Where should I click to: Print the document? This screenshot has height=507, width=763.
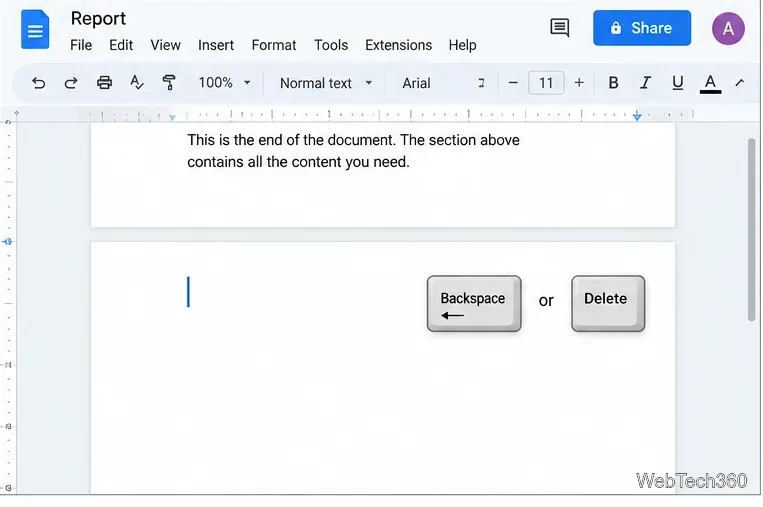click(x=104, y=83)
